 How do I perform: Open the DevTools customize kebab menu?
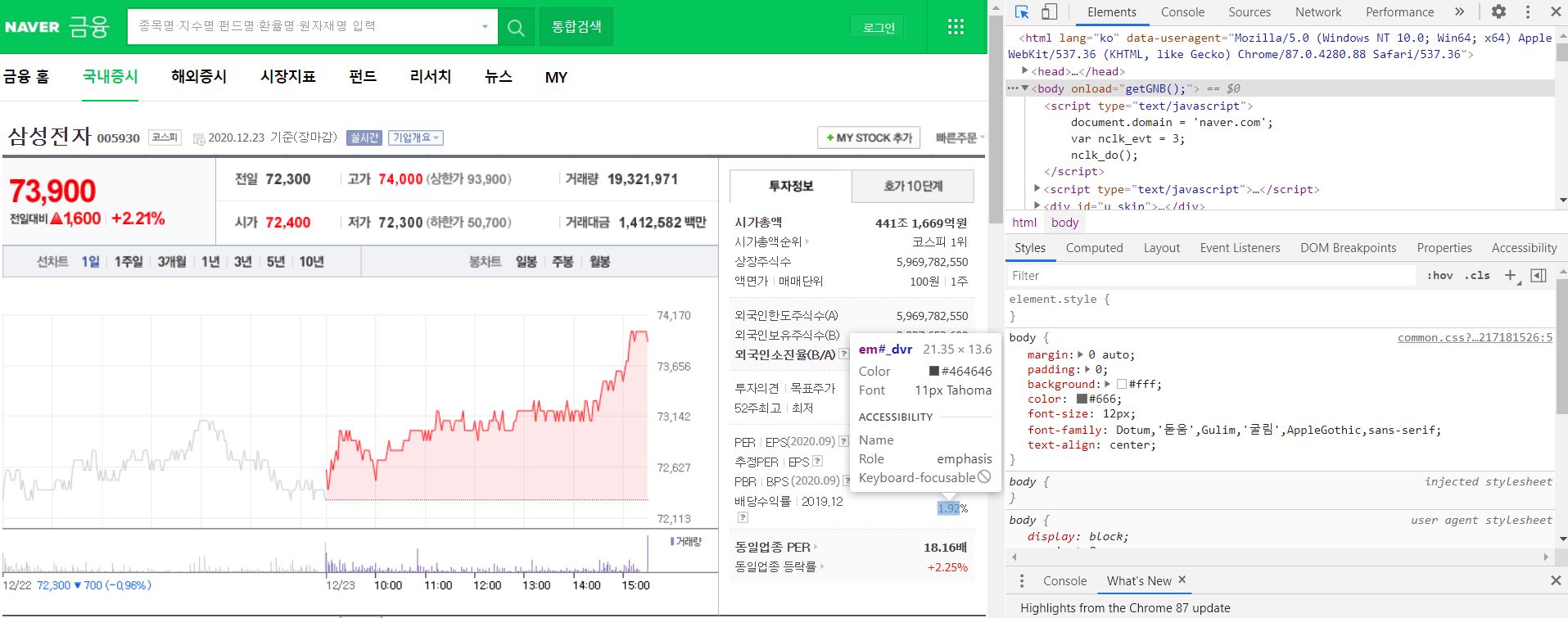click(x=1527, y=11)
